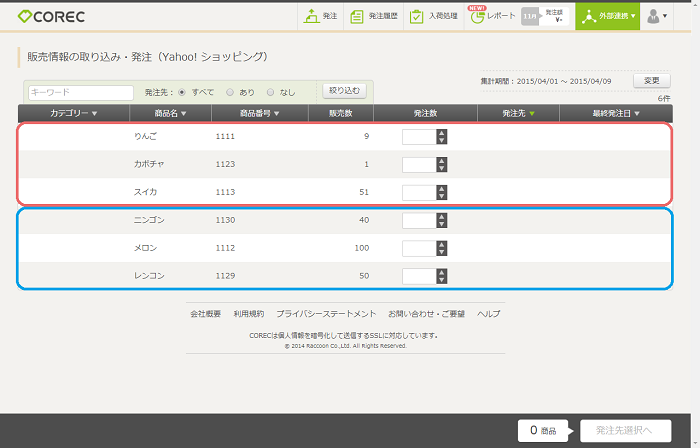Select the カボチャ product name
This screenshot has width=700, height=448.
click(149, 164)
